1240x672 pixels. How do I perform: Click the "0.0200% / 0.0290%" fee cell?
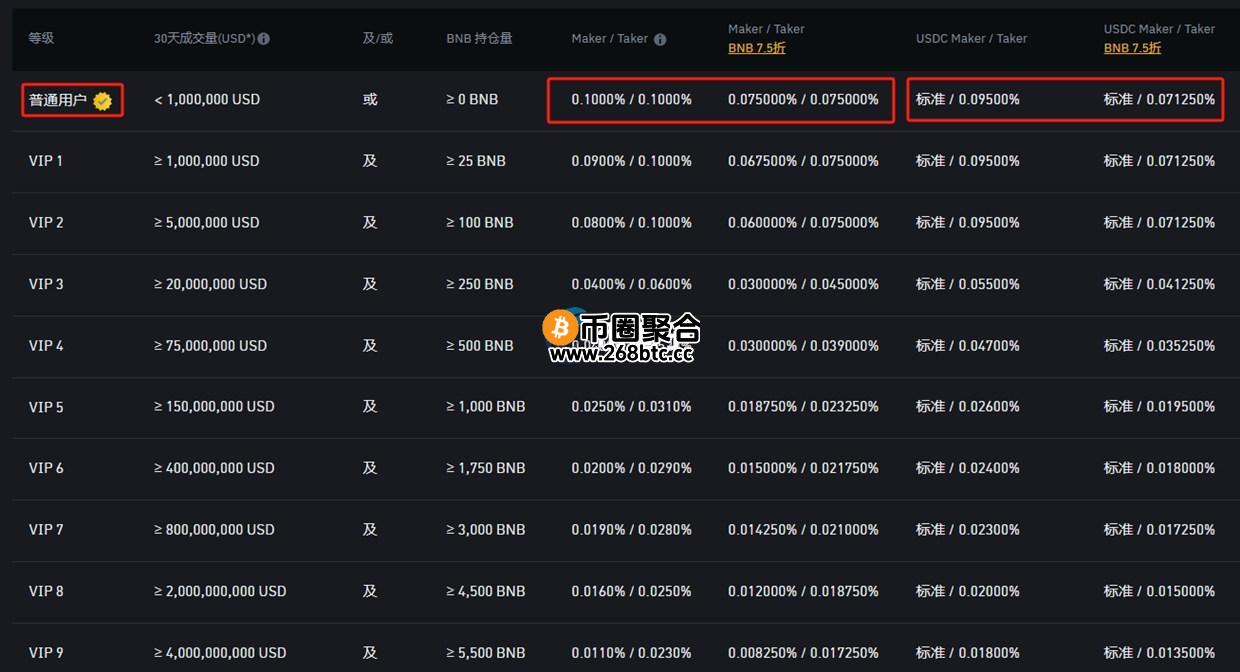coord(632,468)
